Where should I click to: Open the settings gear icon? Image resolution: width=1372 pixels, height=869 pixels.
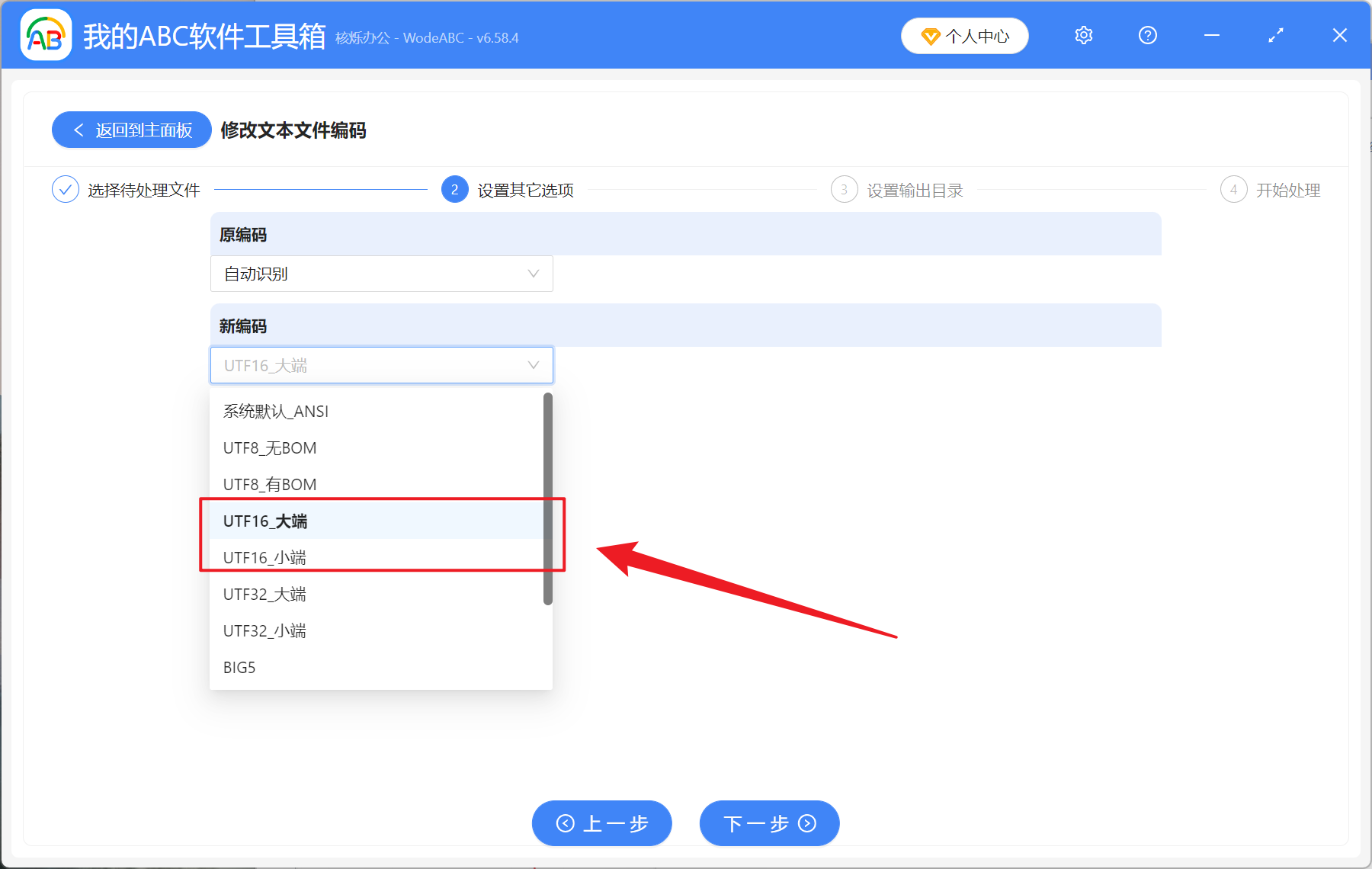1083,35
